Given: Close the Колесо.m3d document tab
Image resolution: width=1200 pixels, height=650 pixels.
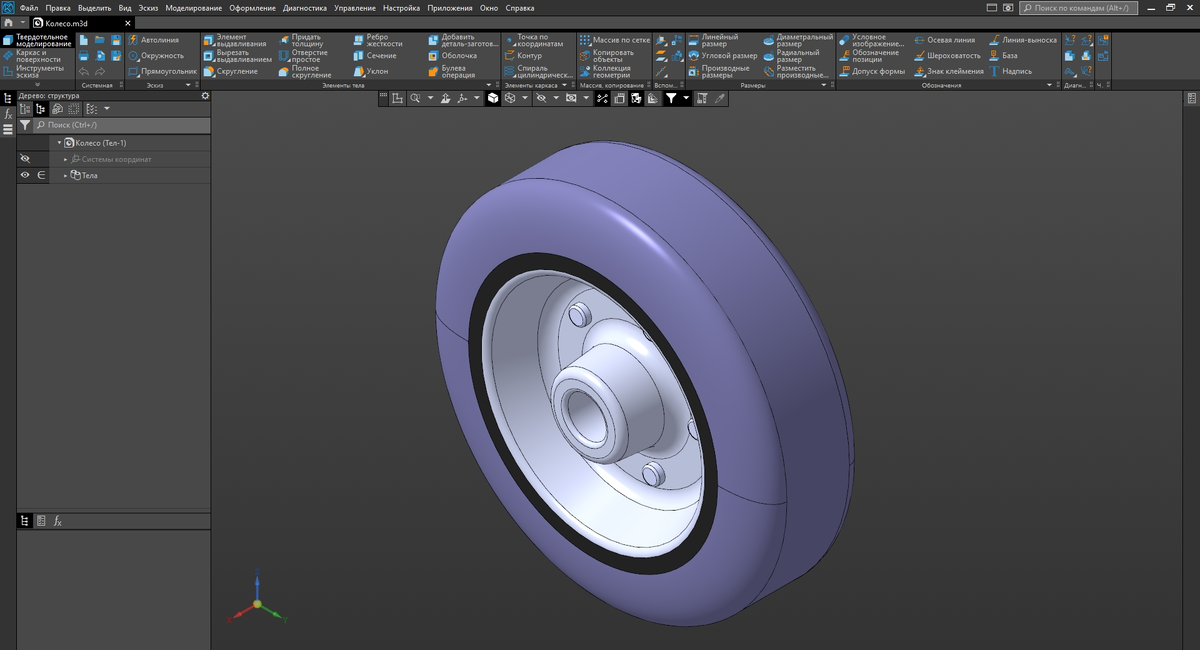Looking at the screenshot, I should coord(127,22).
